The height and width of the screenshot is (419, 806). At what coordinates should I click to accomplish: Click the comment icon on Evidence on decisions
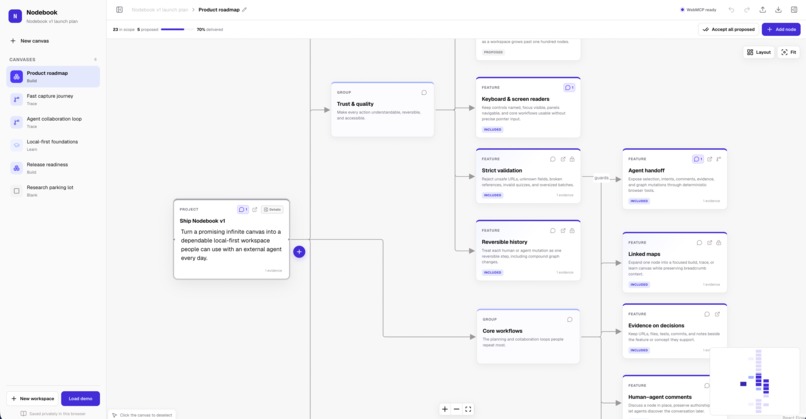click(x=707, y=314)
